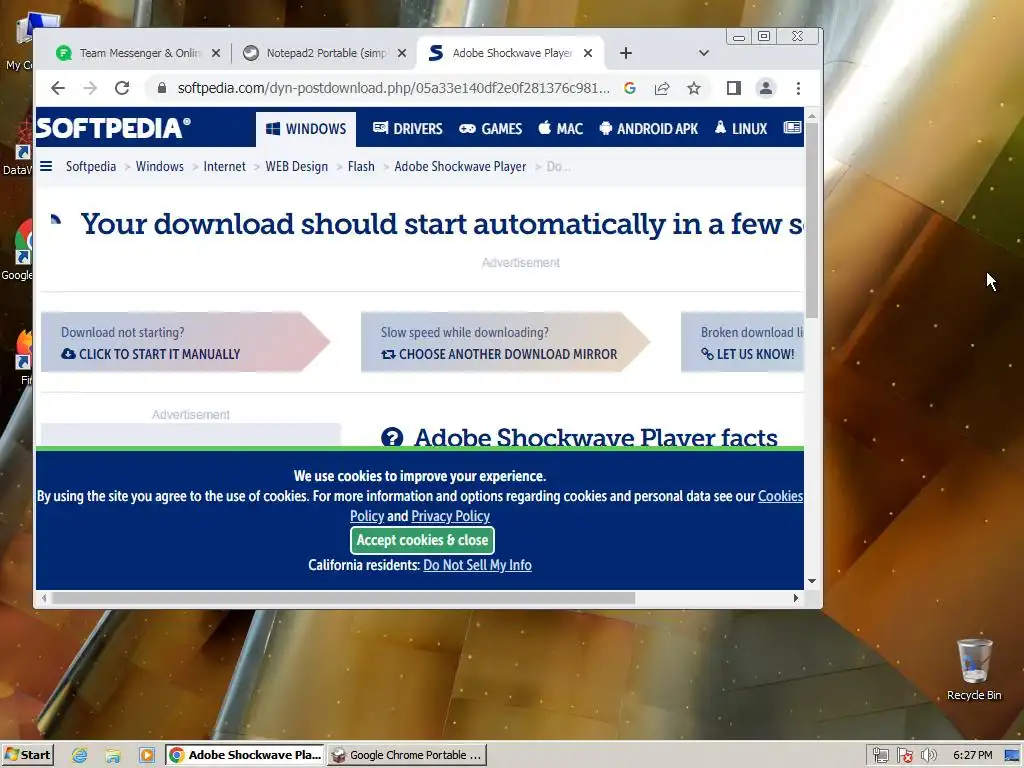Launch Internet Explorer from the quick launch
Image resolution: width=1024 pixels, height=768 pixels.
[x=80, y=756]
